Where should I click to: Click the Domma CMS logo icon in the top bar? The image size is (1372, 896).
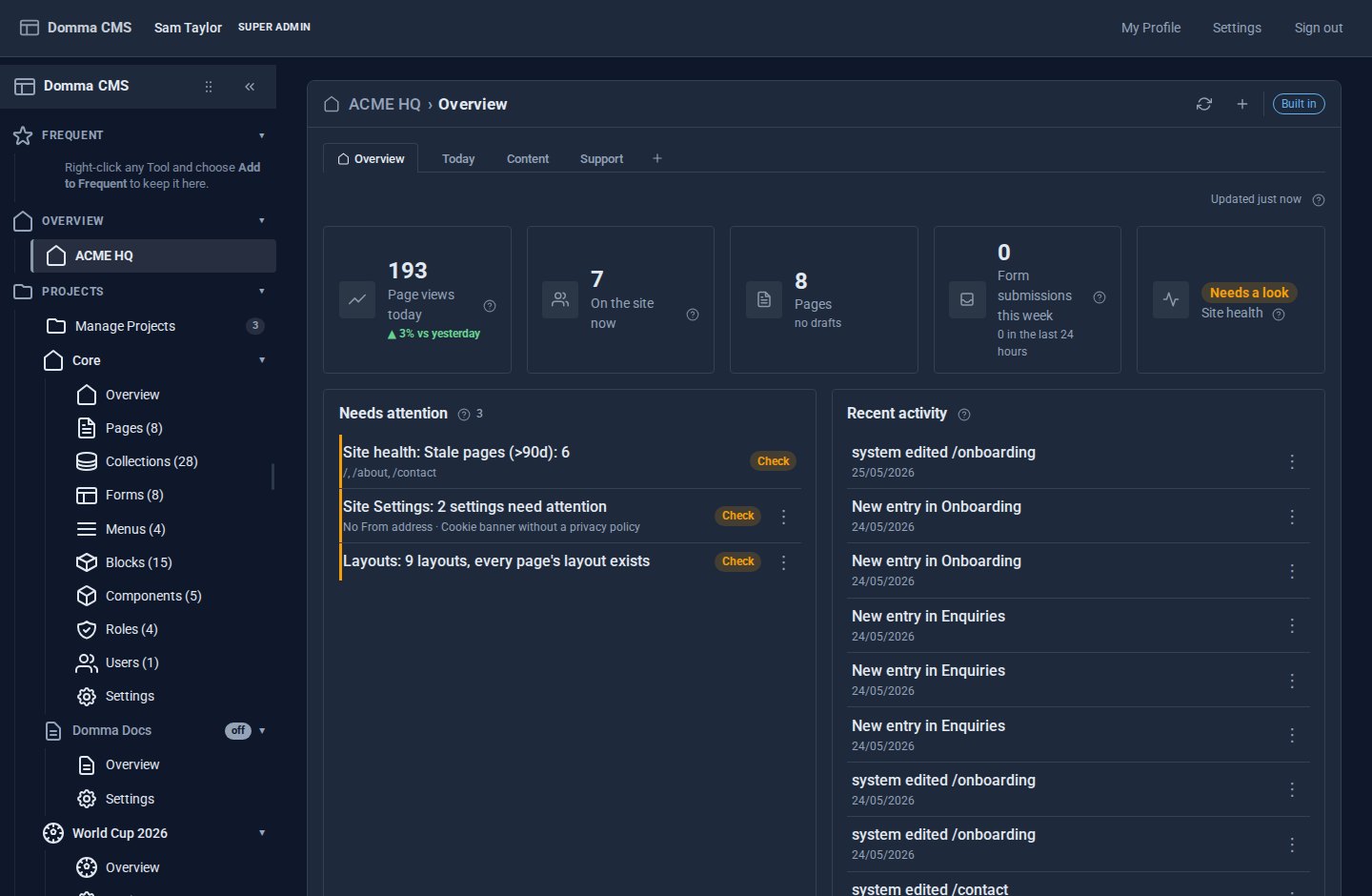pyautogui.click(x=30, y=28)
